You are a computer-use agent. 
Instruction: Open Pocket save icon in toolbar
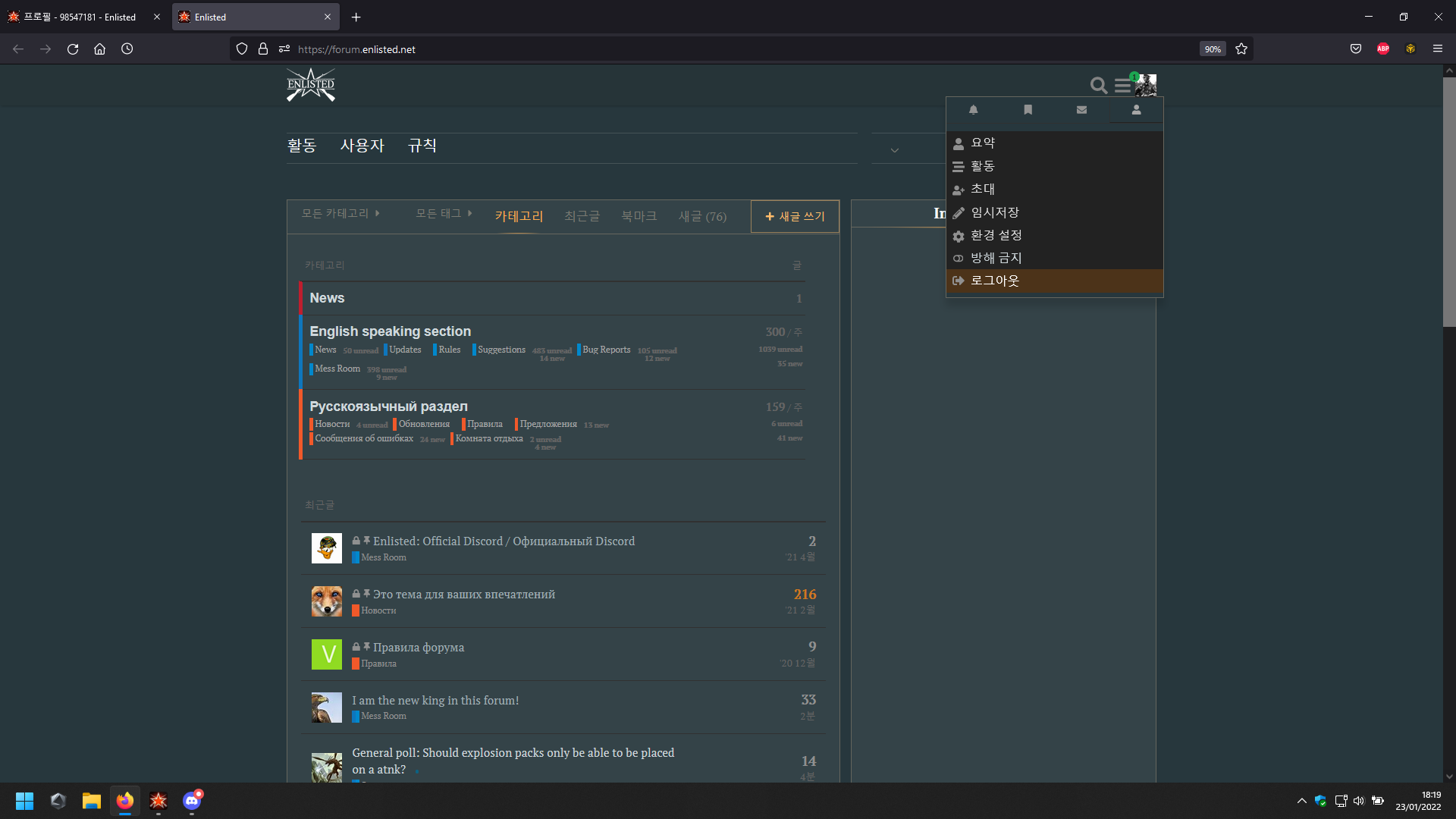1356,49
